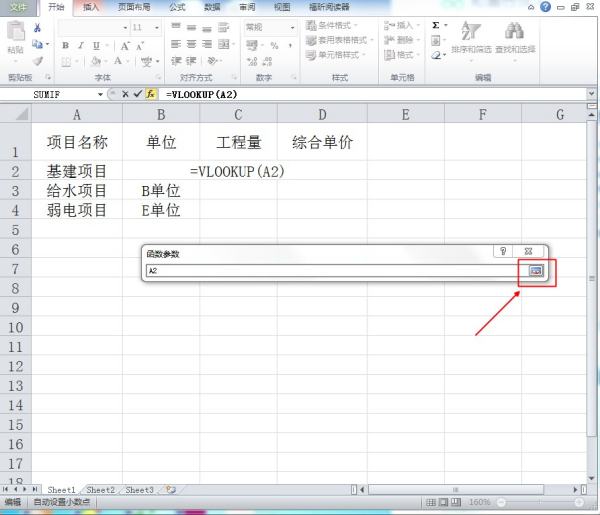Switch to Sheet3 tab

click(139, 490)
